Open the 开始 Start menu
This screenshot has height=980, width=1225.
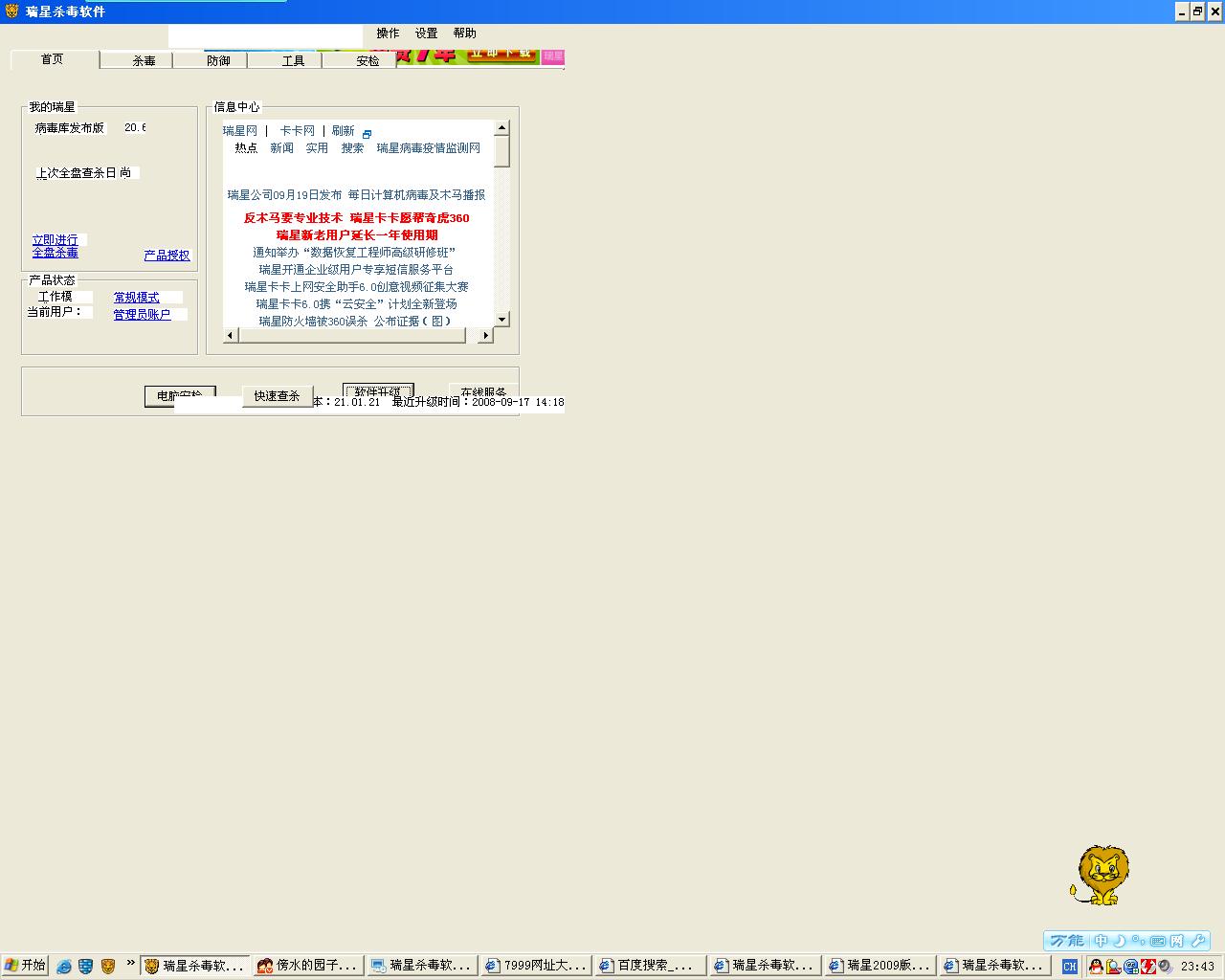point(25,966)
